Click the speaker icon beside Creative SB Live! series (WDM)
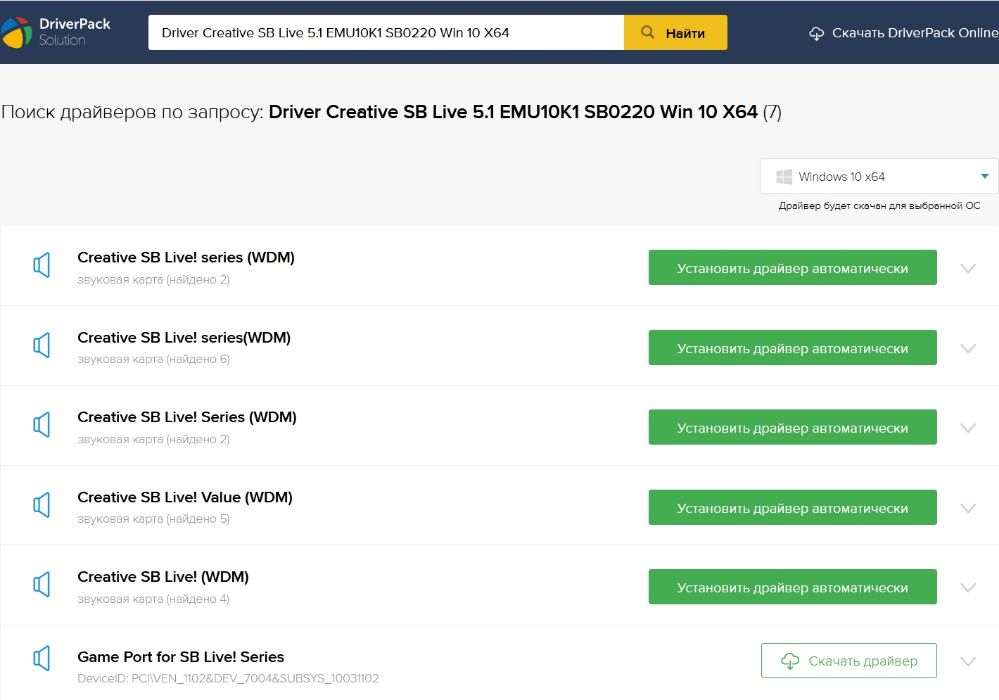Screen dimensions: 999x700 pos(41,266)
